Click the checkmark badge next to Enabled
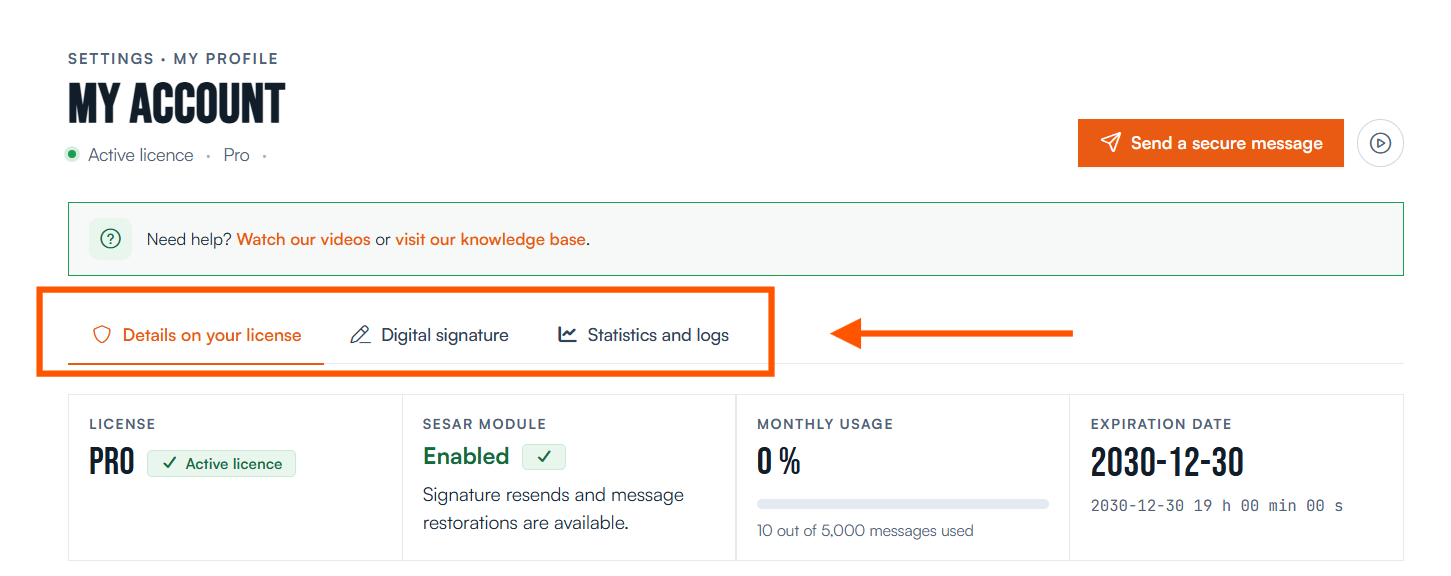 544,457
